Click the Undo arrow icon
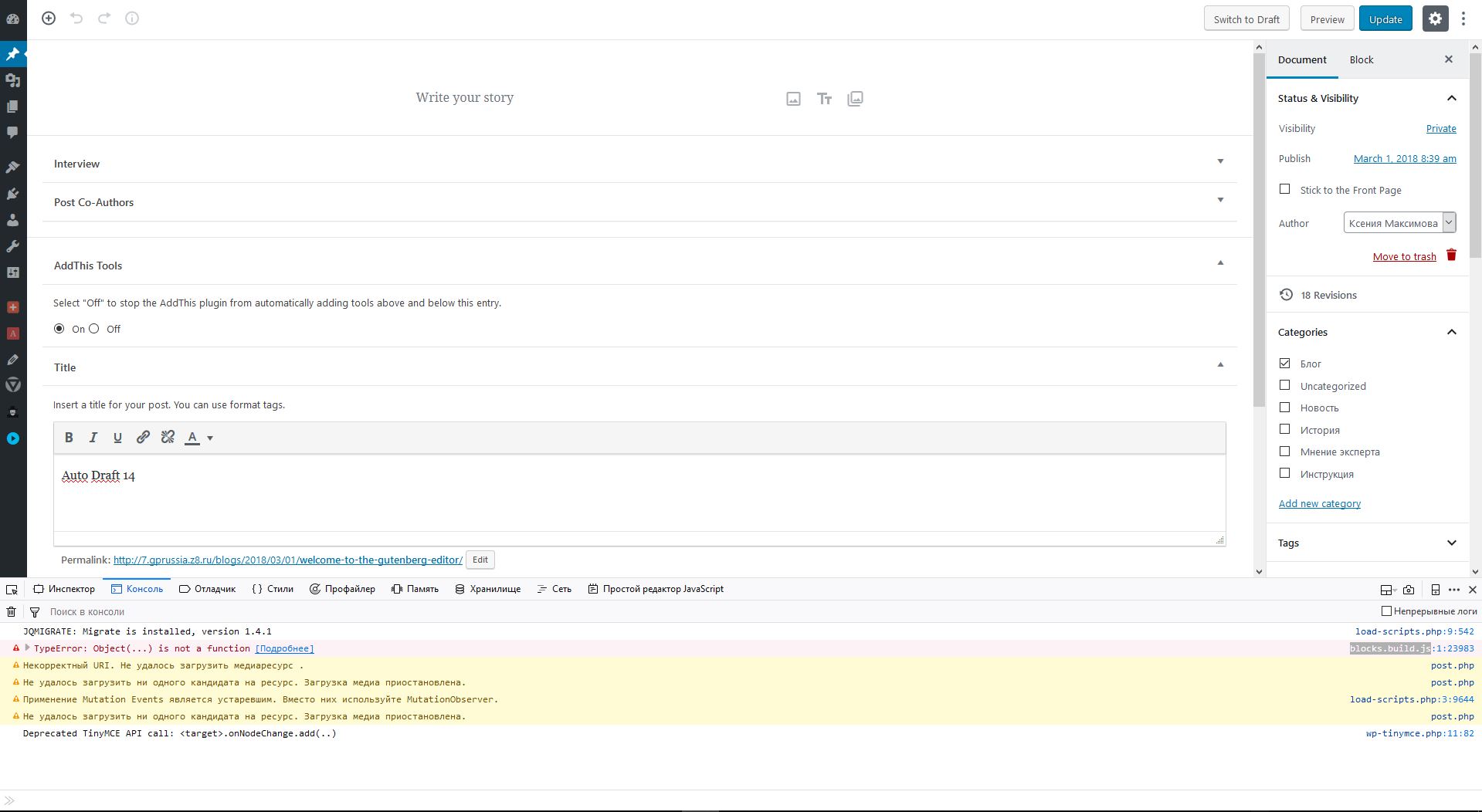The image size is (1482, 812). (76, 19)
